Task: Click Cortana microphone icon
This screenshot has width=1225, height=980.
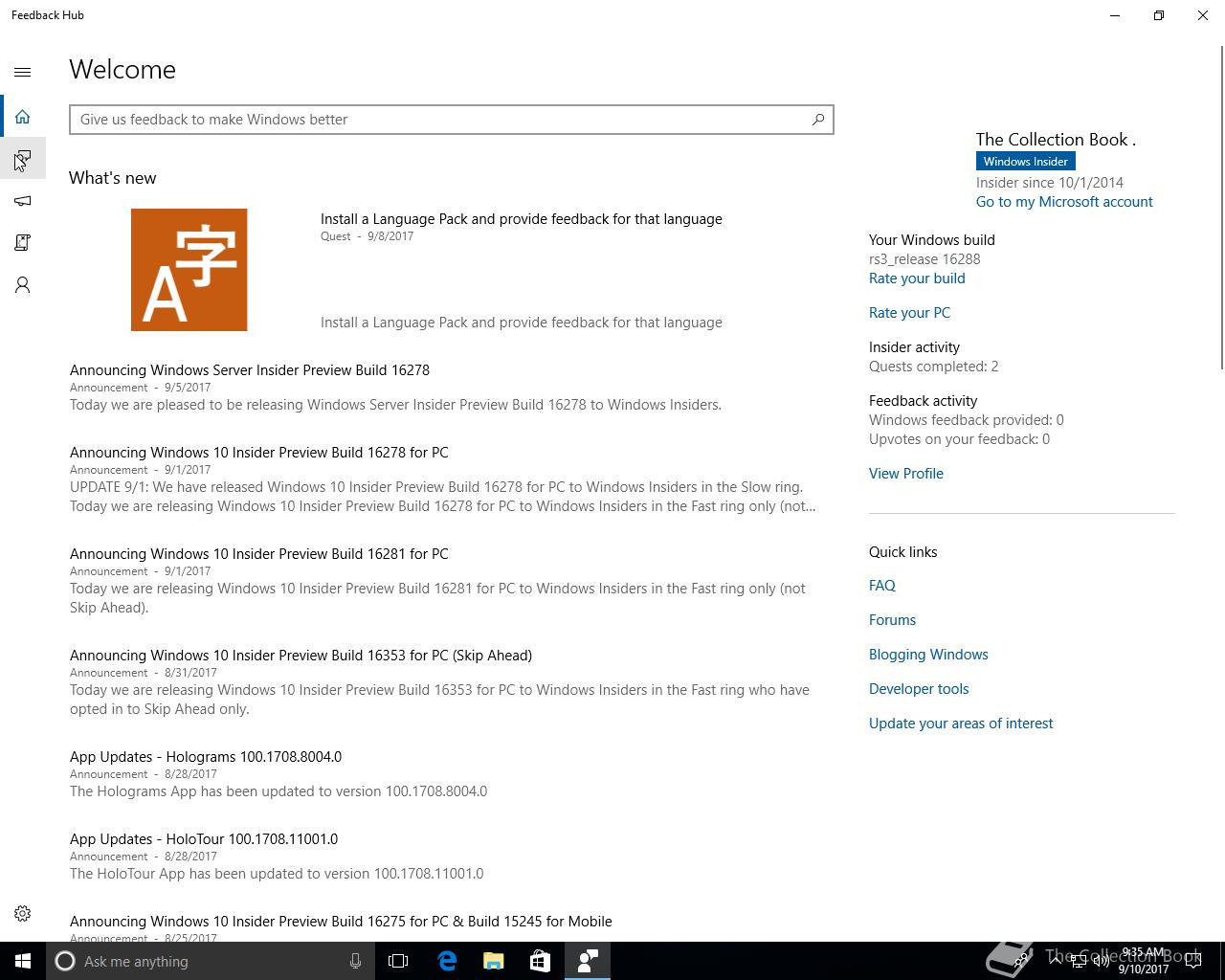Action: (x=355, y=961)
